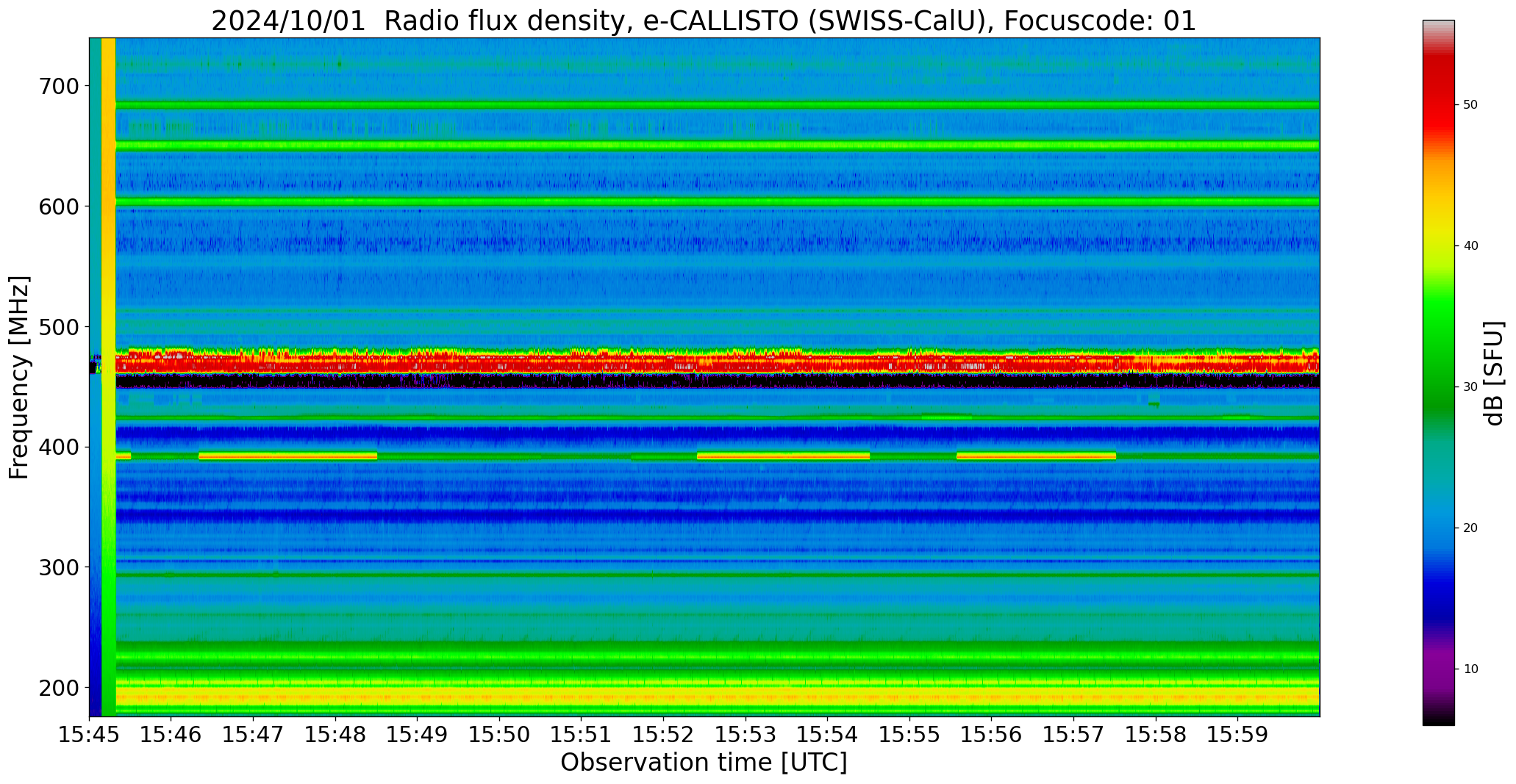Click the 15:54 time tick label
The height and width of the screenshot is (784, 1516).
[x=828, y=735]
